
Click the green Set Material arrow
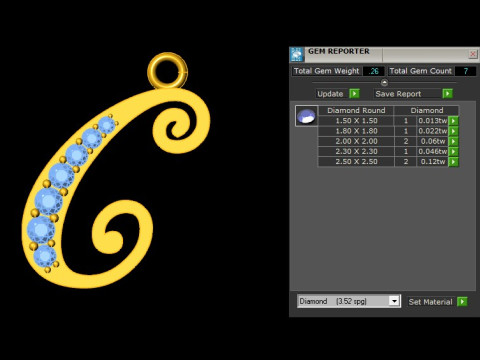[462, 302]
